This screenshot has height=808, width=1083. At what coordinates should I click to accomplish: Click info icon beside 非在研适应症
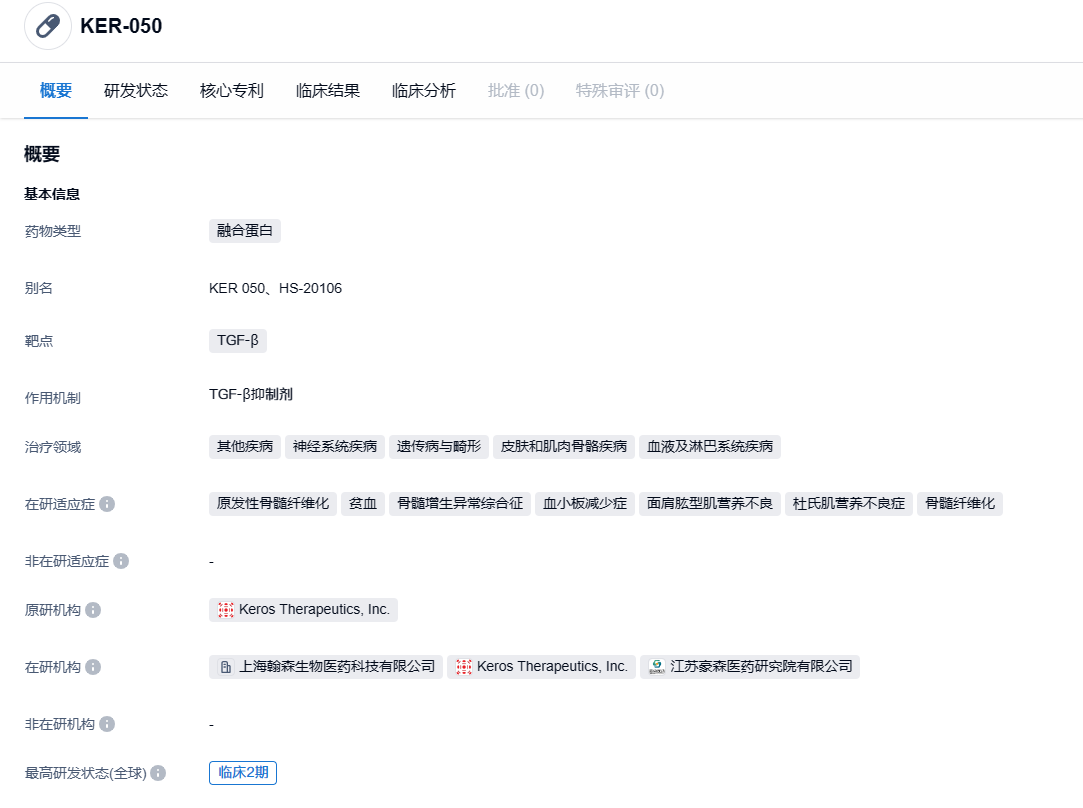[x=121, y=561]
